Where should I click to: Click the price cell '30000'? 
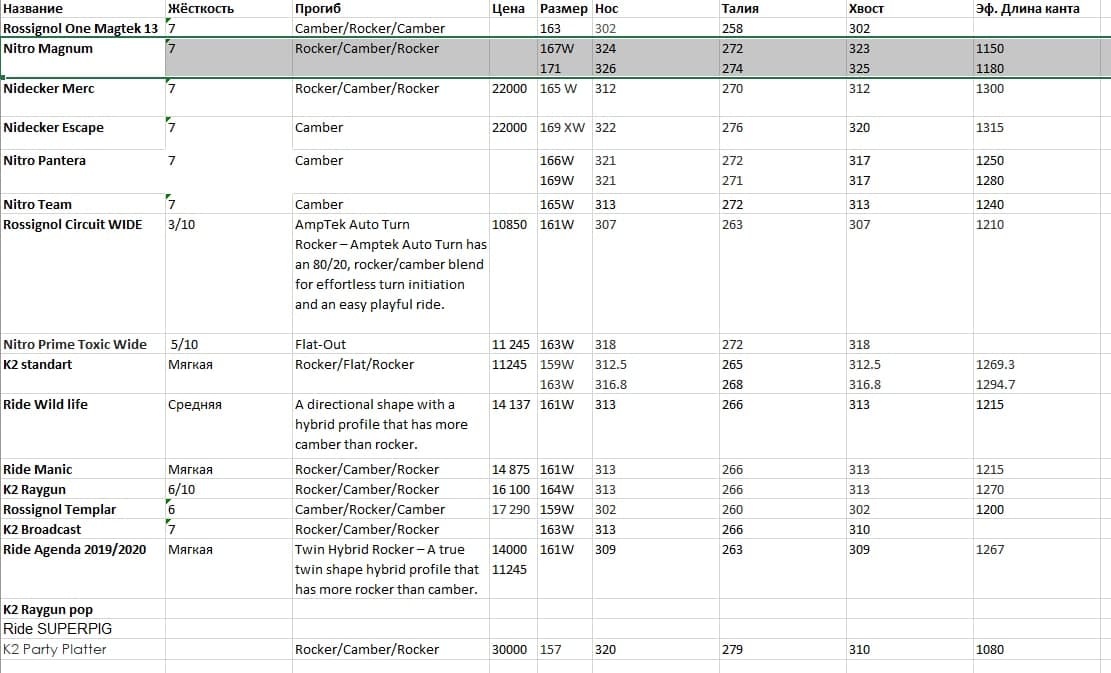tap(513, 649)
